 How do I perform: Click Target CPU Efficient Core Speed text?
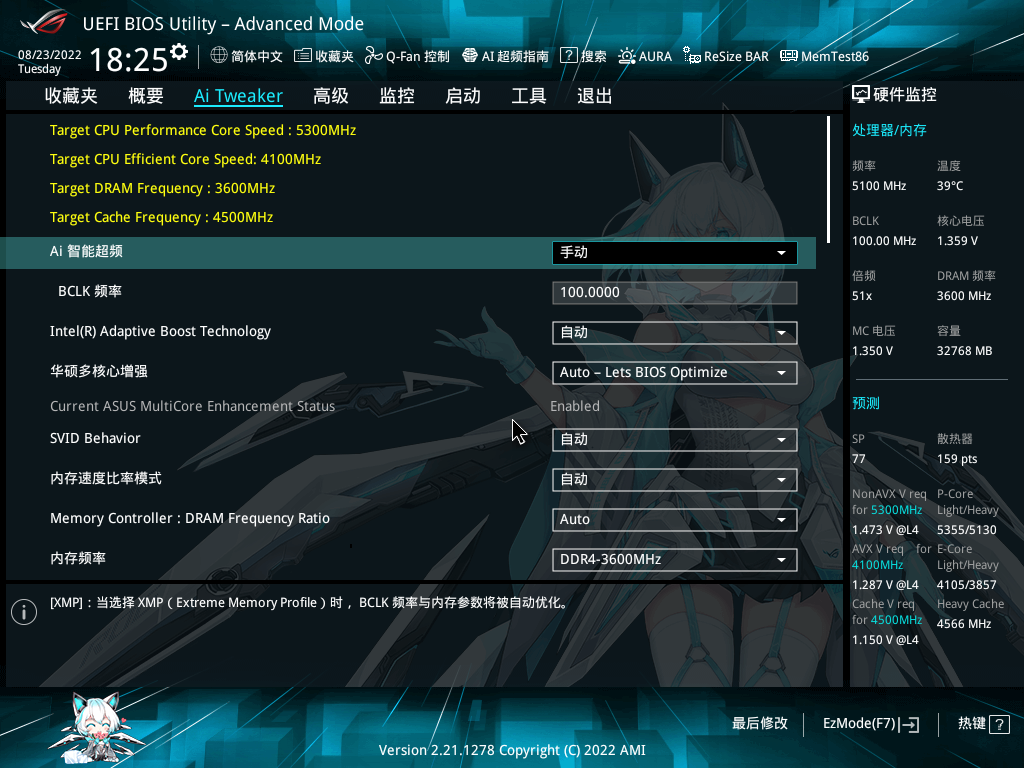(185, 159)
